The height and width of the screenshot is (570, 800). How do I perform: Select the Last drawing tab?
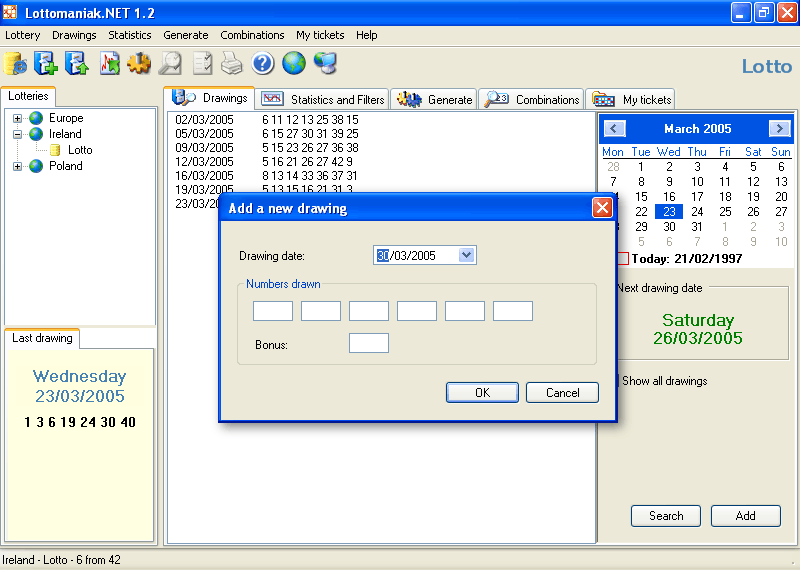coord(42,338)
